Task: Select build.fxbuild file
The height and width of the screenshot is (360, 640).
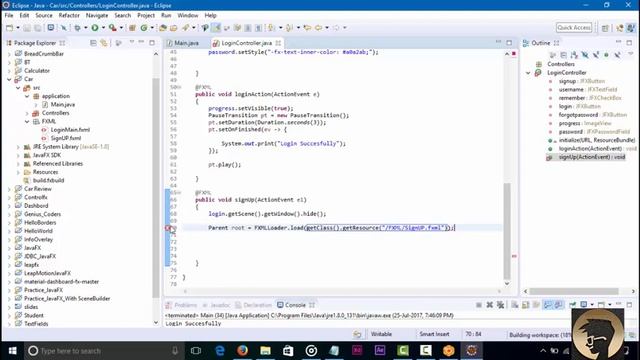Action: [49, 180]
